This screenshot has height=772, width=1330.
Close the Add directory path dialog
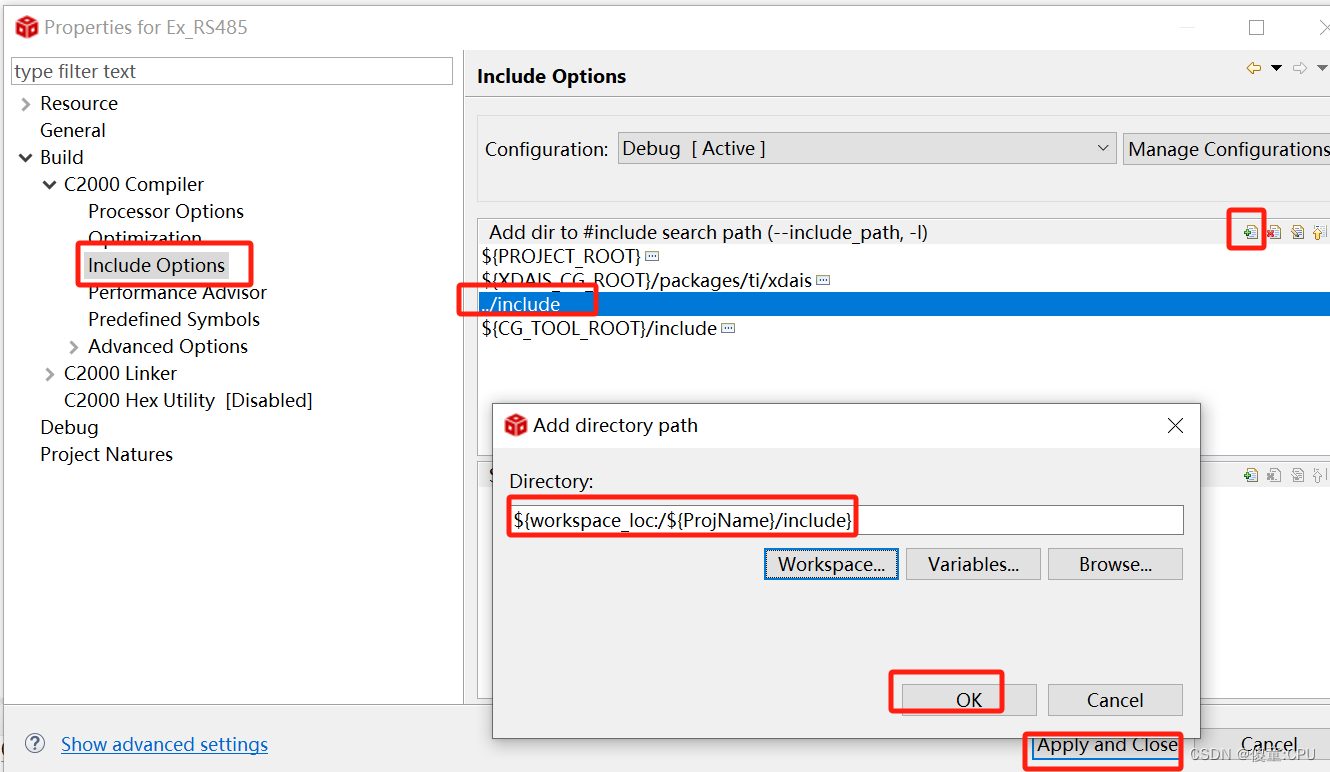click(x=1175, y=425)
